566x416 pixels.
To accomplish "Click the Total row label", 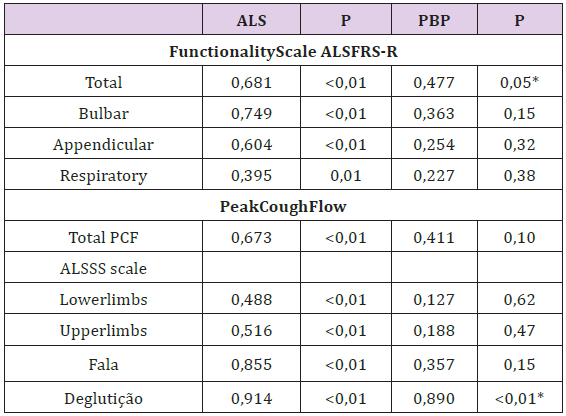I will point(104,82).
